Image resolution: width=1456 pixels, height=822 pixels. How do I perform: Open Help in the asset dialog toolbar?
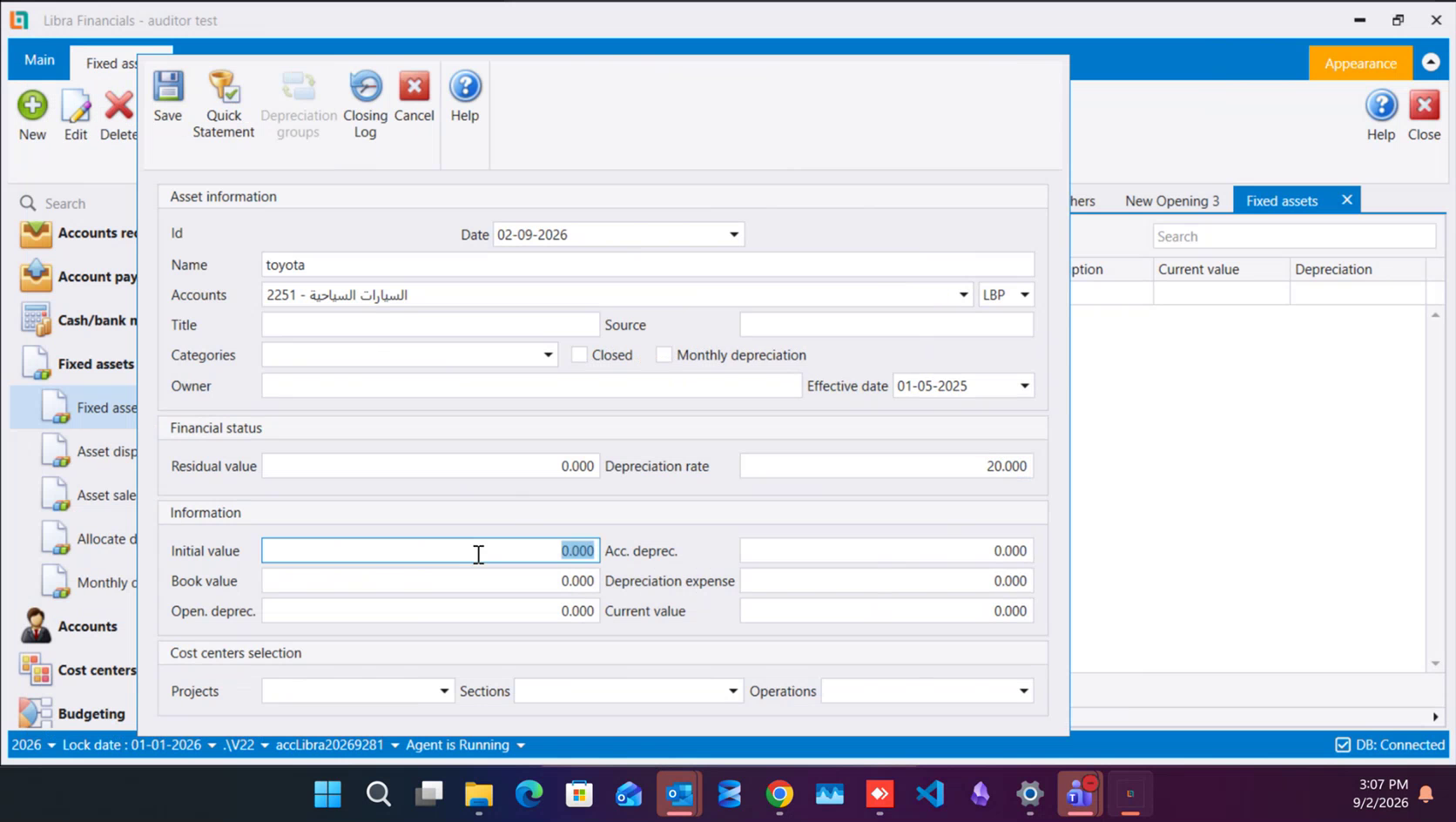point(465,97)
